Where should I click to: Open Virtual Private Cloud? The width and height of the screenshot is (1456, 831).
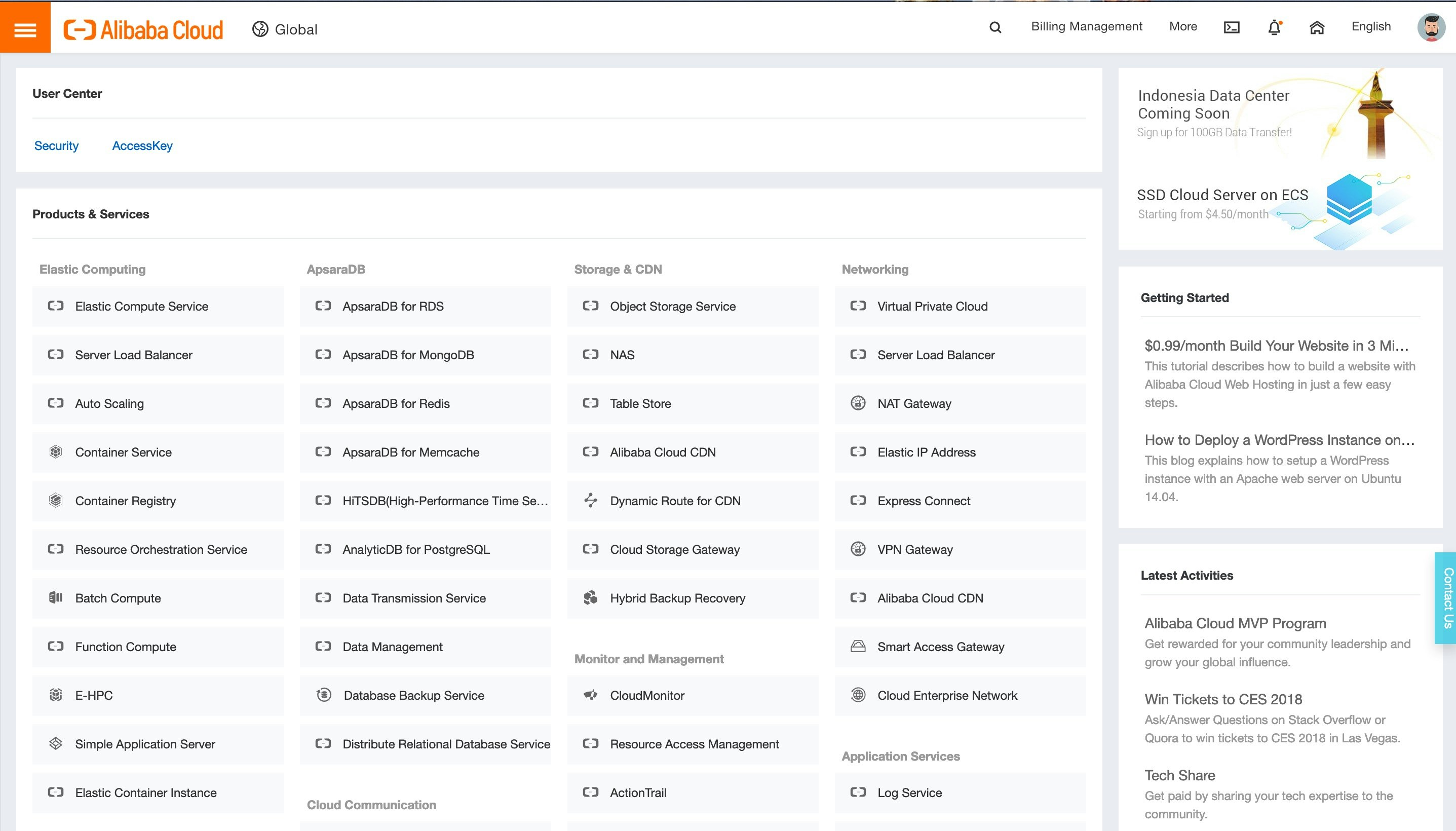[x=960, y=307]
